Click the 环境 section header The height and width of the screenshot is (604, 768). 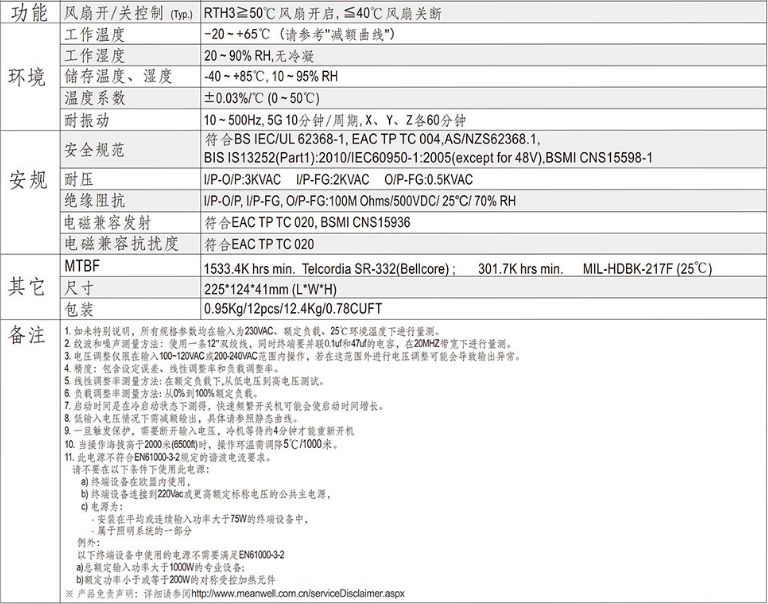point(29,79)
